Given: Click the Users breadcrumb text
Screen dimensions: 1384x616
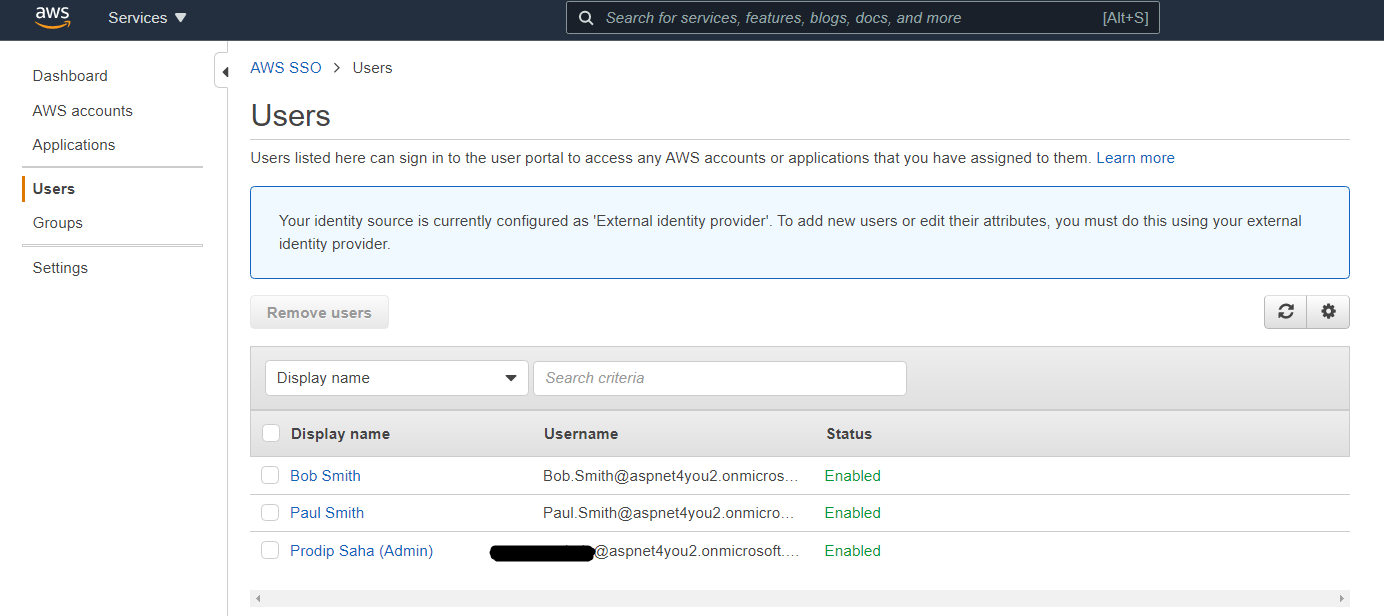Looking at the screenshot, I should tap(372, 68).
